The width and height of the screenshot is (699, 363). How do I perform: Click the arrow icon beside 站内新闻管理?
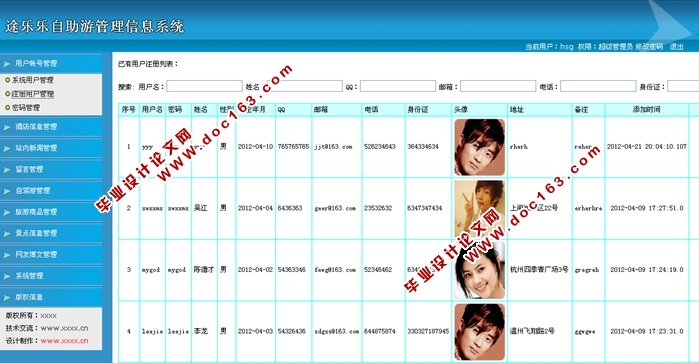(x=7, y=148)
